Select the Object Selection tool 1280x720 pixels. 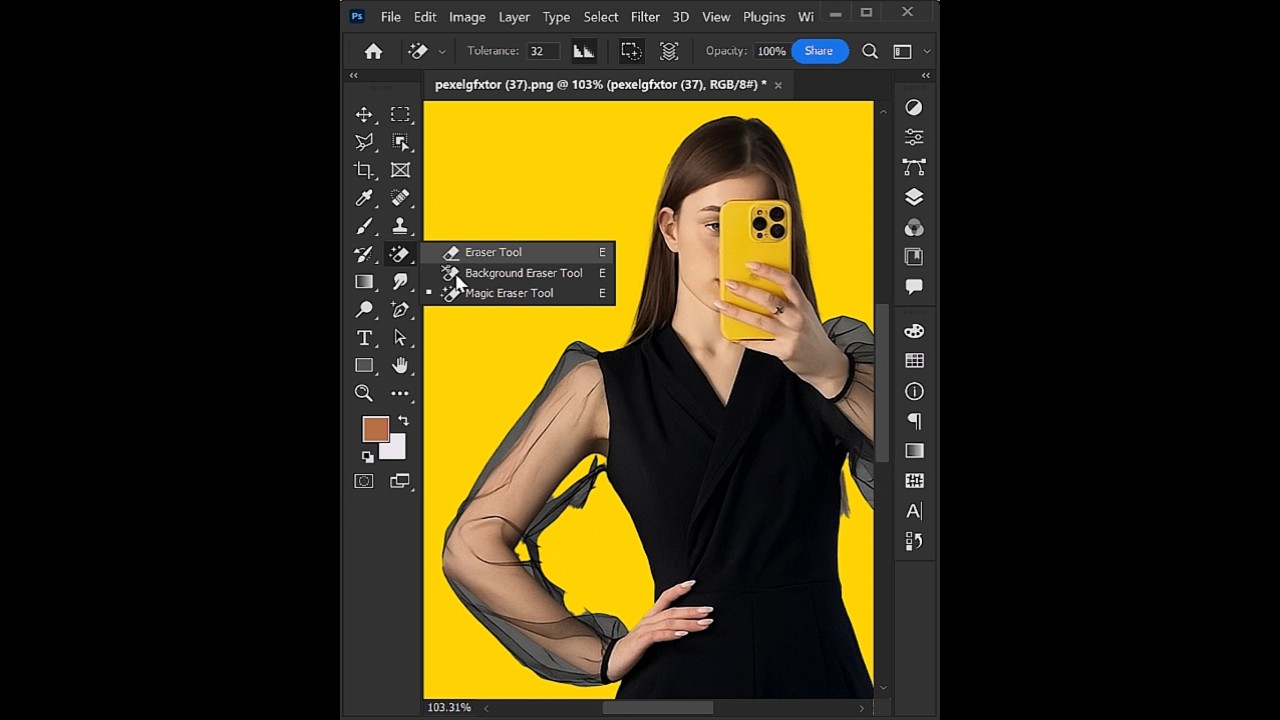tap(400, 142)
